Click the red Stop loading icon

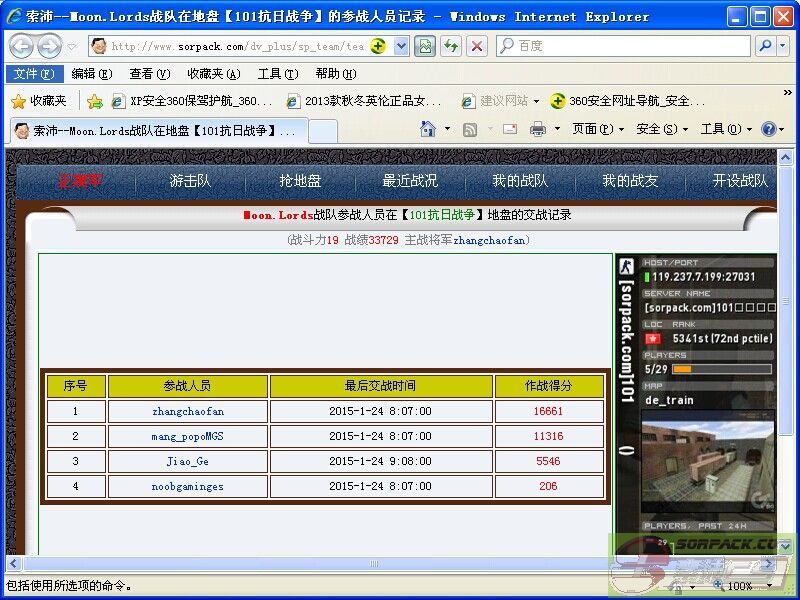(x=477, y=46)
